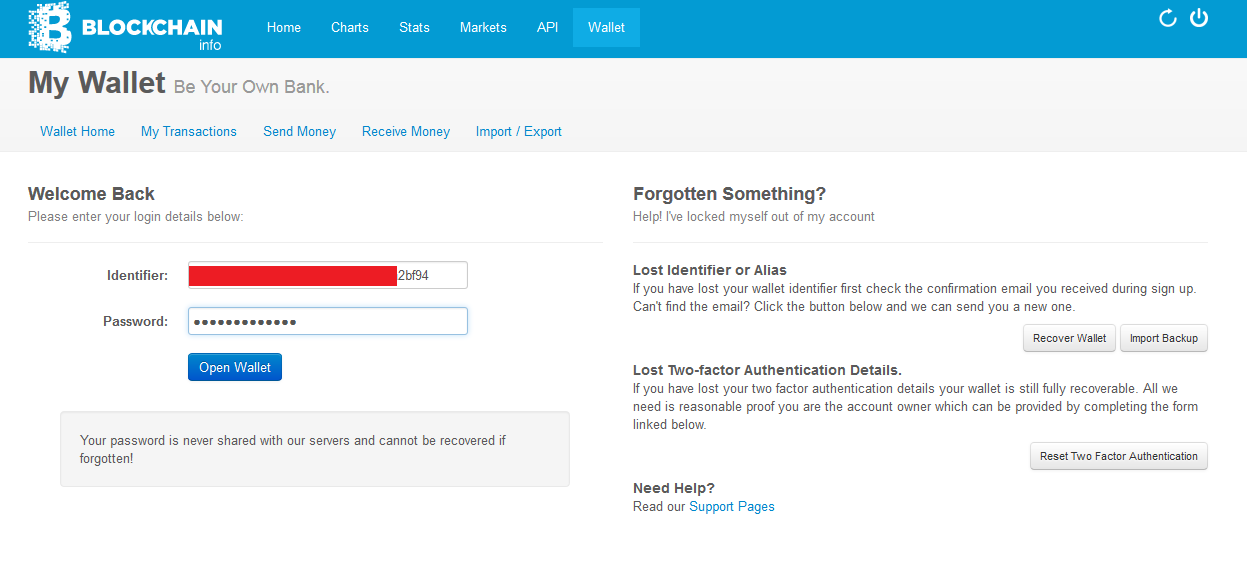Screen dimensions: 1247x574
Task: Click into the Password field
Action: click(328, 321)
